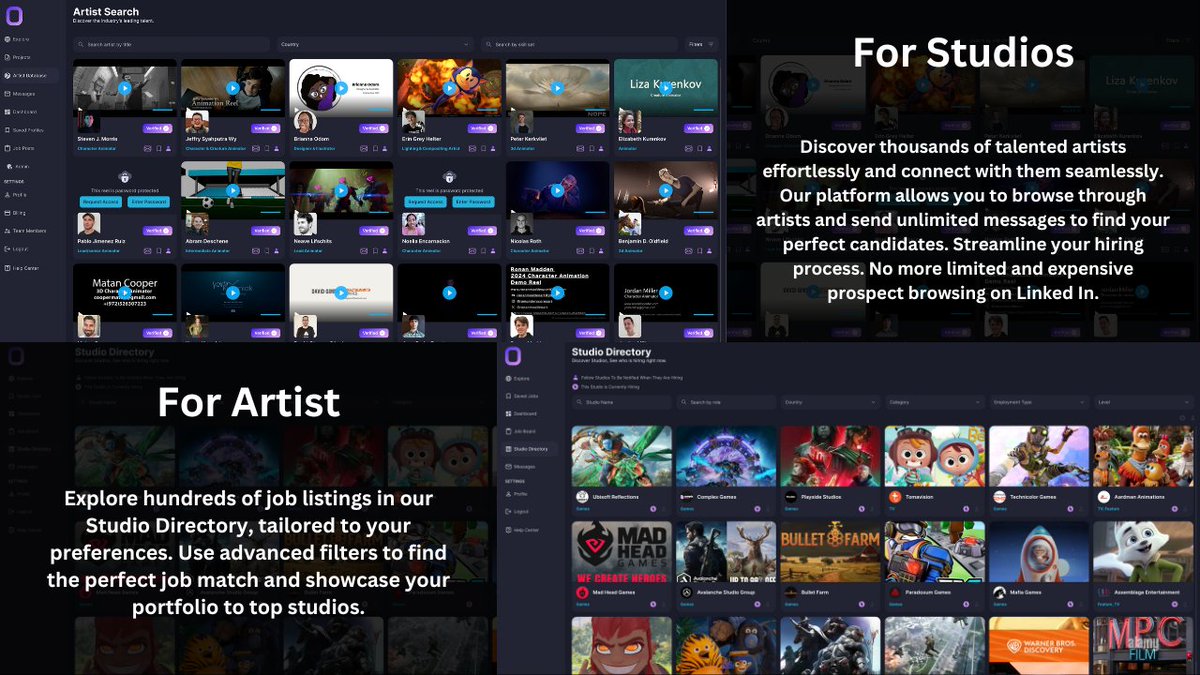Open Ubisoft Reflections studio thumbnail
The height and width of the screenshot is (675, 1200).
(x=622, y=456)
